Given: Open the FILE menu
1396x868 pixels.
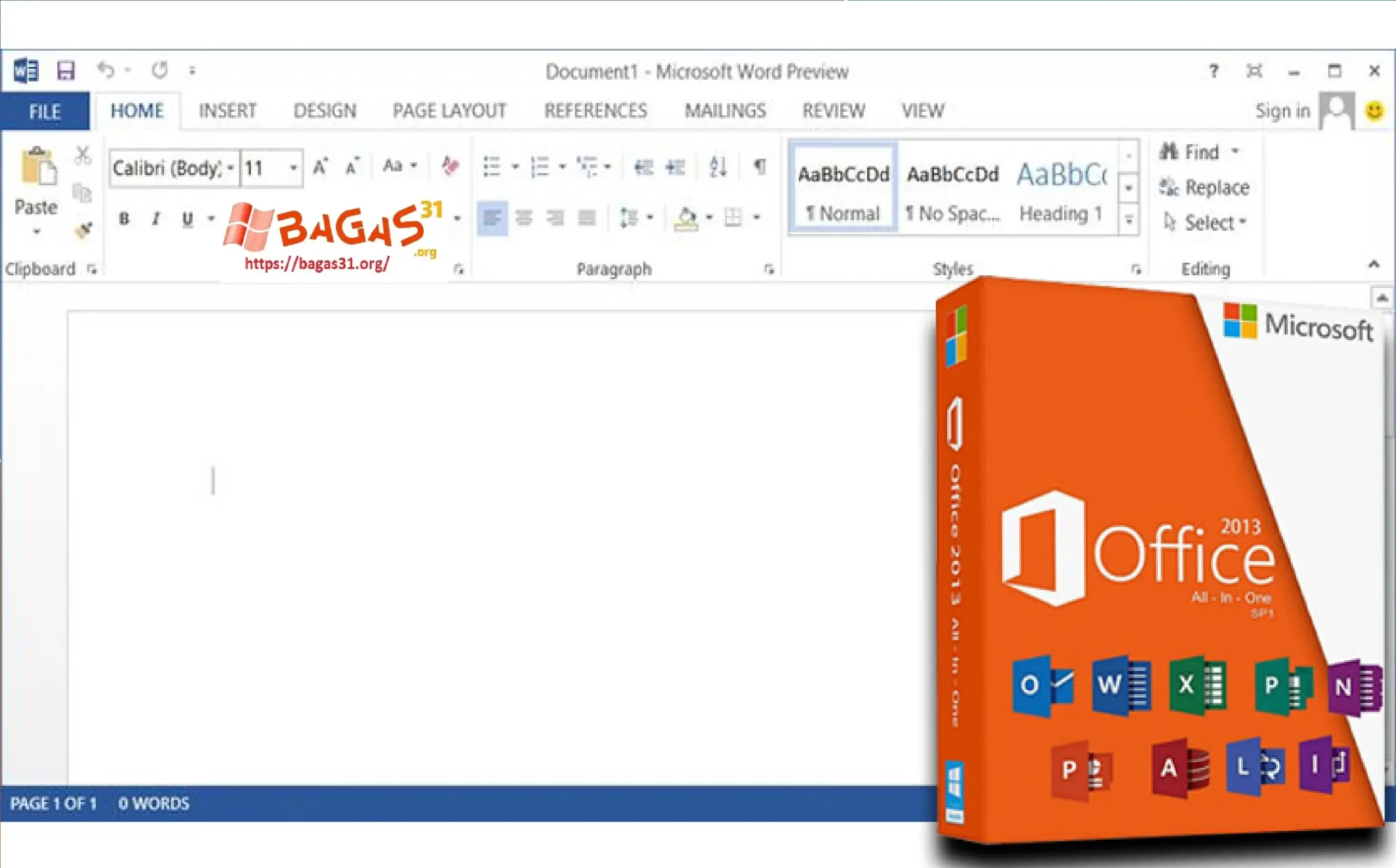Looking at the screenshot, I should coord(44,111).
